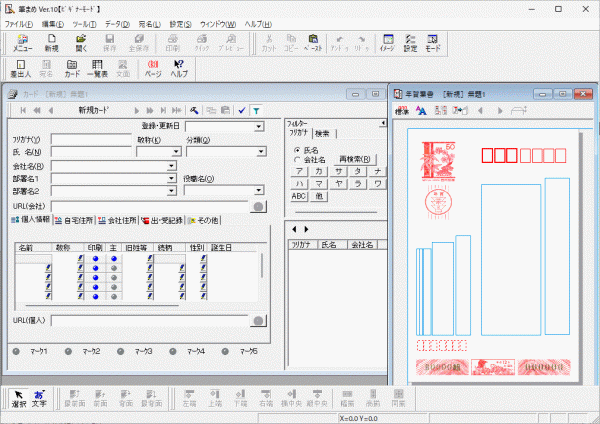Activate the ヘルプ pointer icon
The image size is (600, 424).
179,69
